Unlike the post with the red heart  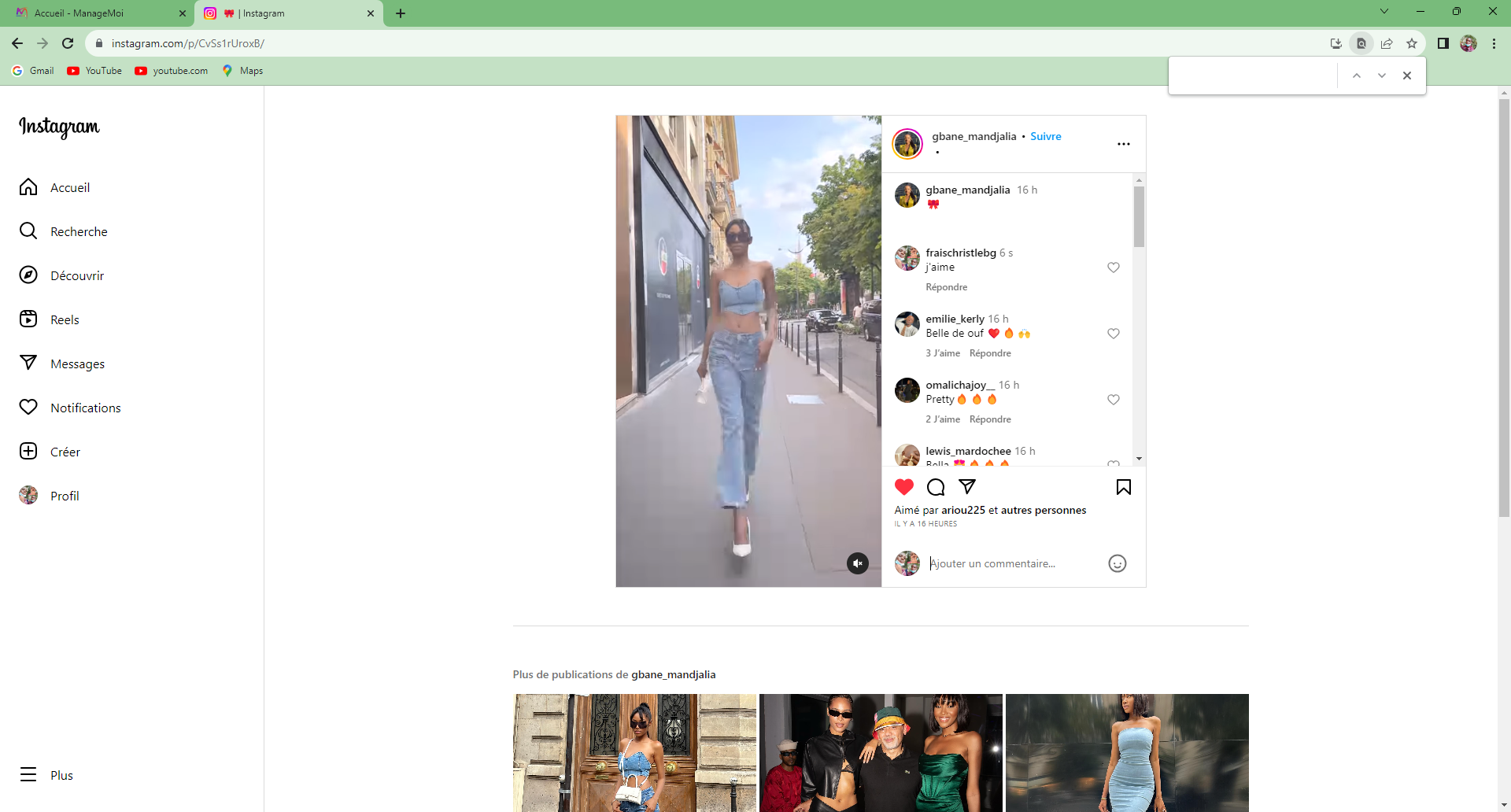[x=904, y=487]
